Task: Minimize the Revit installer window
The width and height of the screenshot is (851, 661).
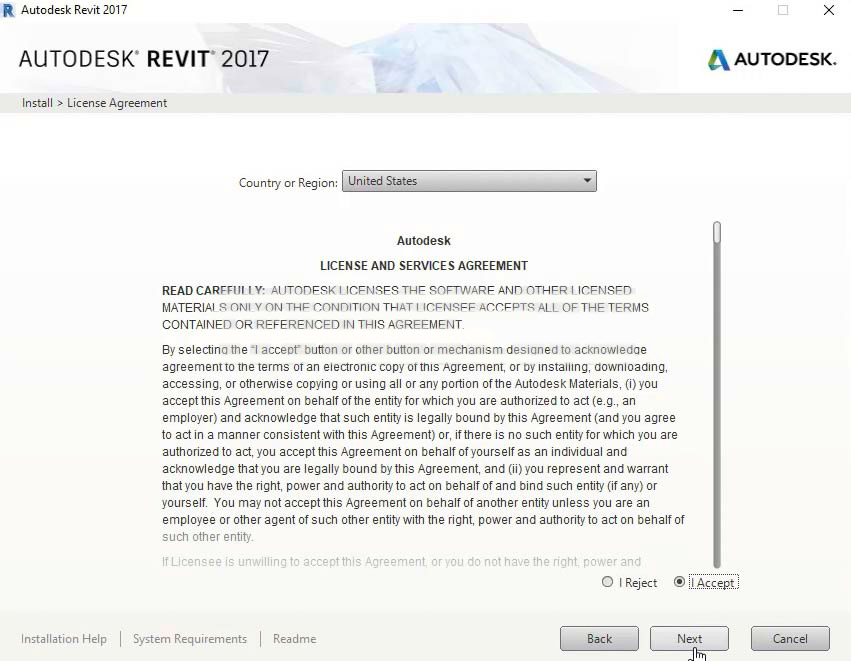Action: 738,10
